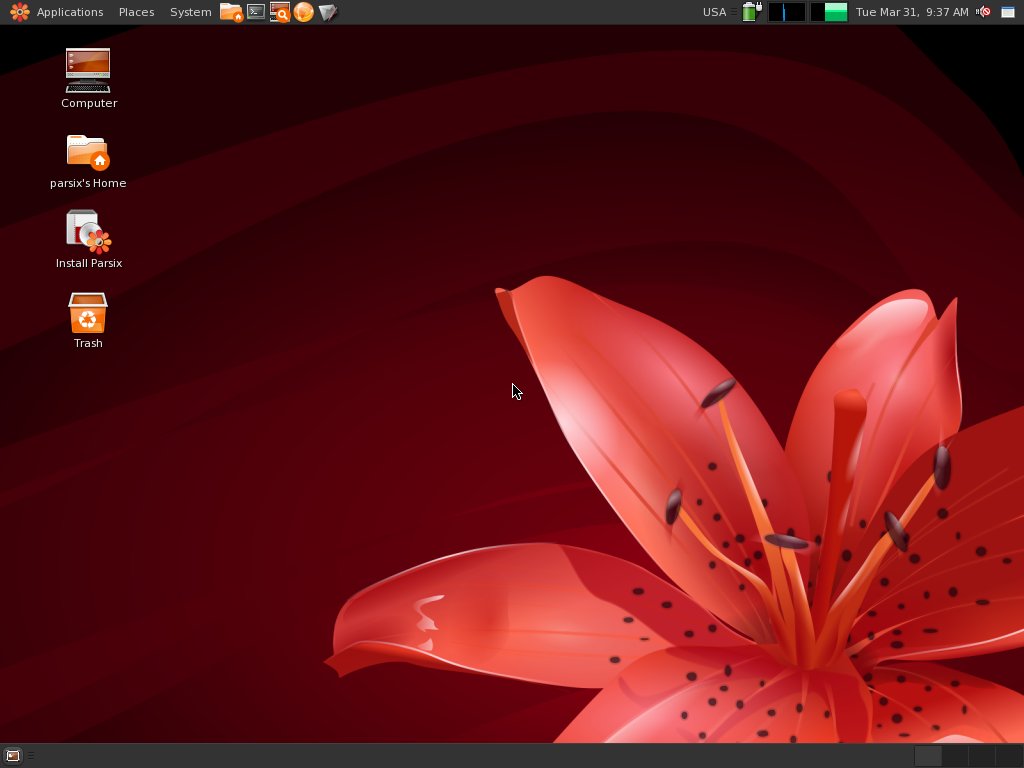Toggle Show Desktop button in bottom panel
Image resolution: width=1024 pixels, height=768 pixels.
click(x=12, y=756)
